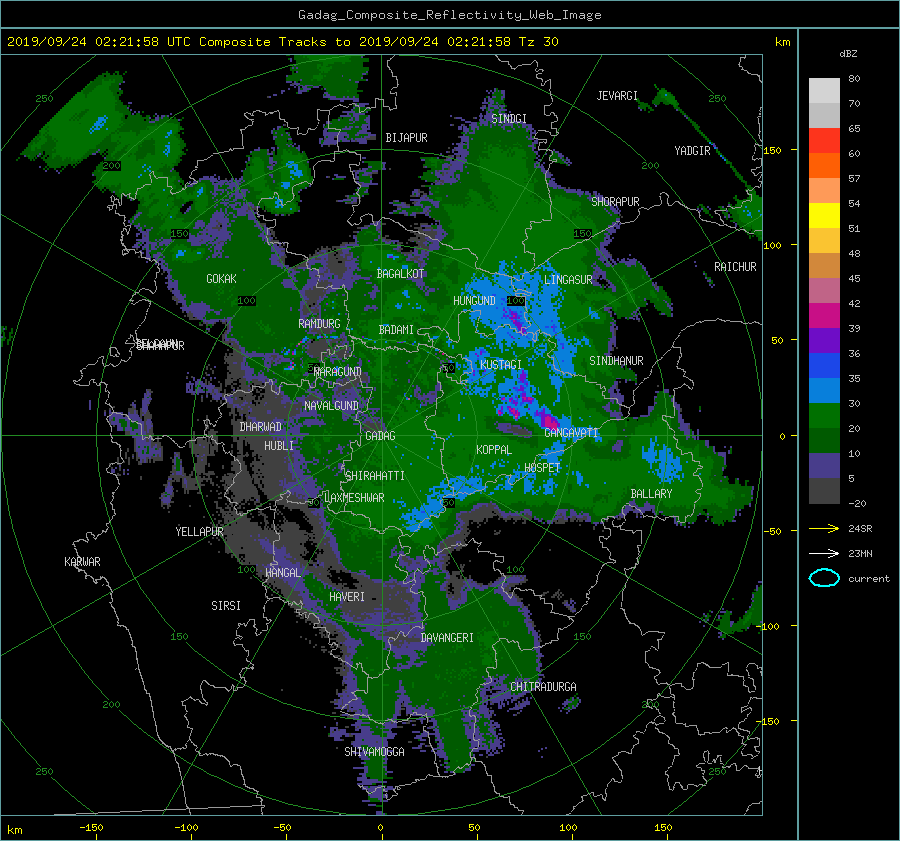Click the yellow 24SR track arrow icon
The image size is (900, 841).
pos(824,528)
